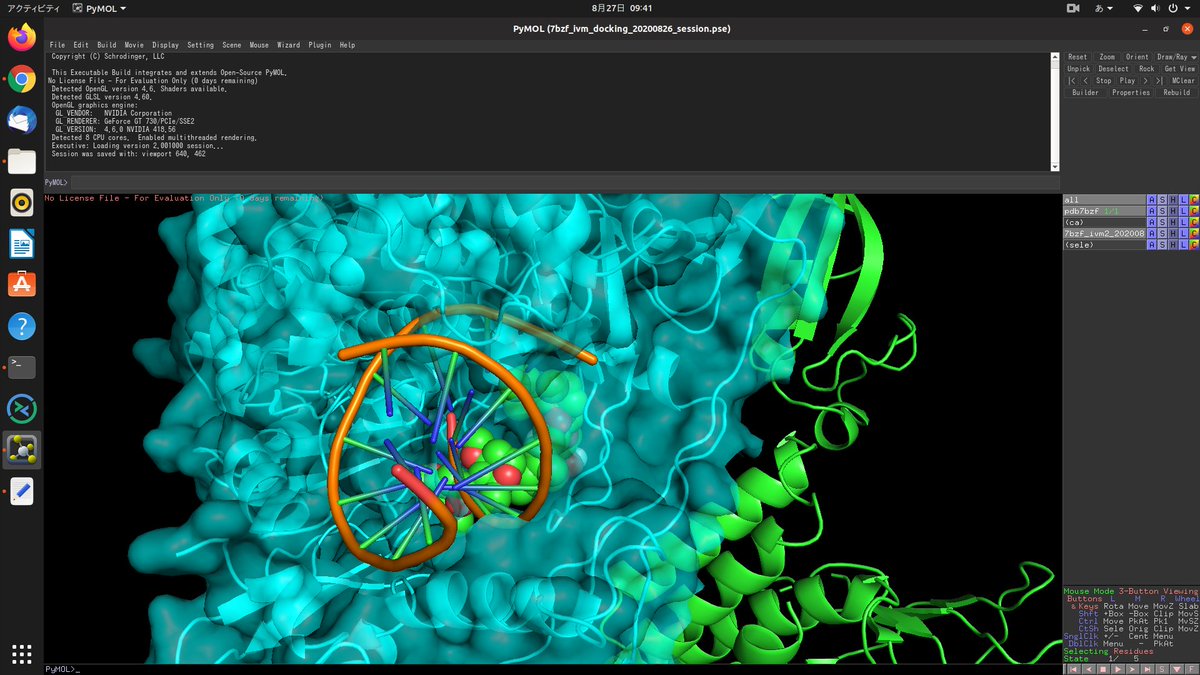
Task: Click state rewind icon at bottom right
Action: coord(1074,668)
